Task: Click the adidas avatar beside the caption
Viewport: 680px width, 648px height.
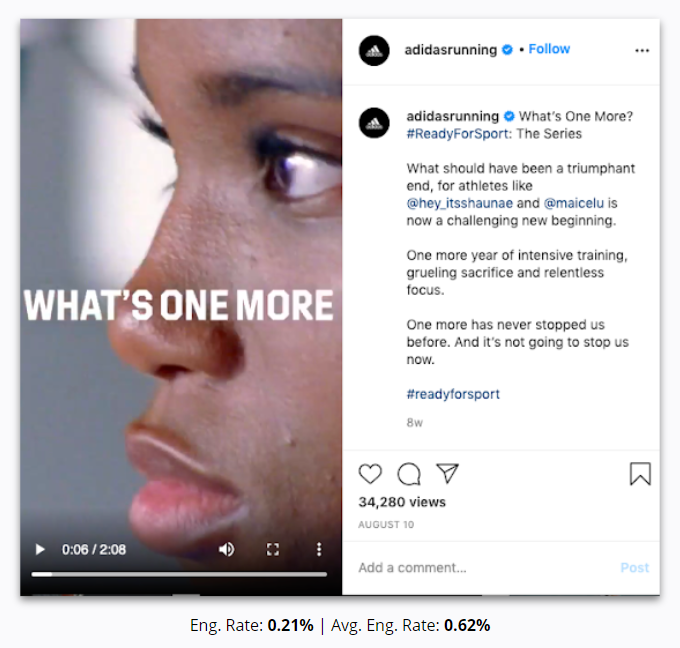Action: (374, 123)
